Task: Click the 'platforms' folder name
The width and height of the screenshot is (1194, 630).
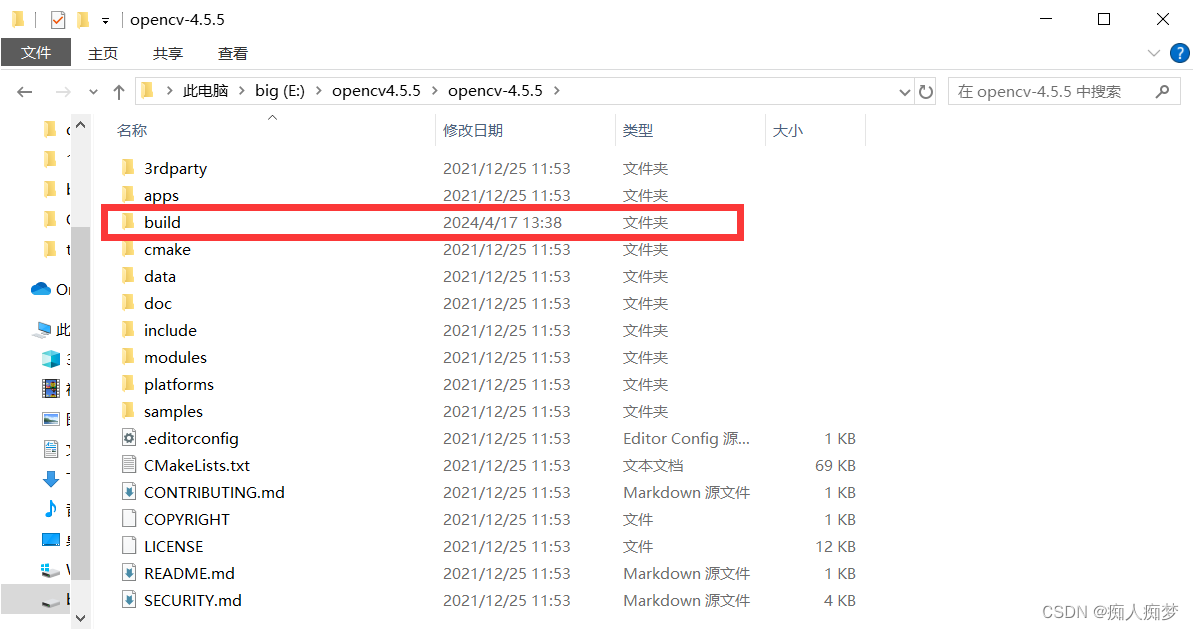Action: click(178, 385)
